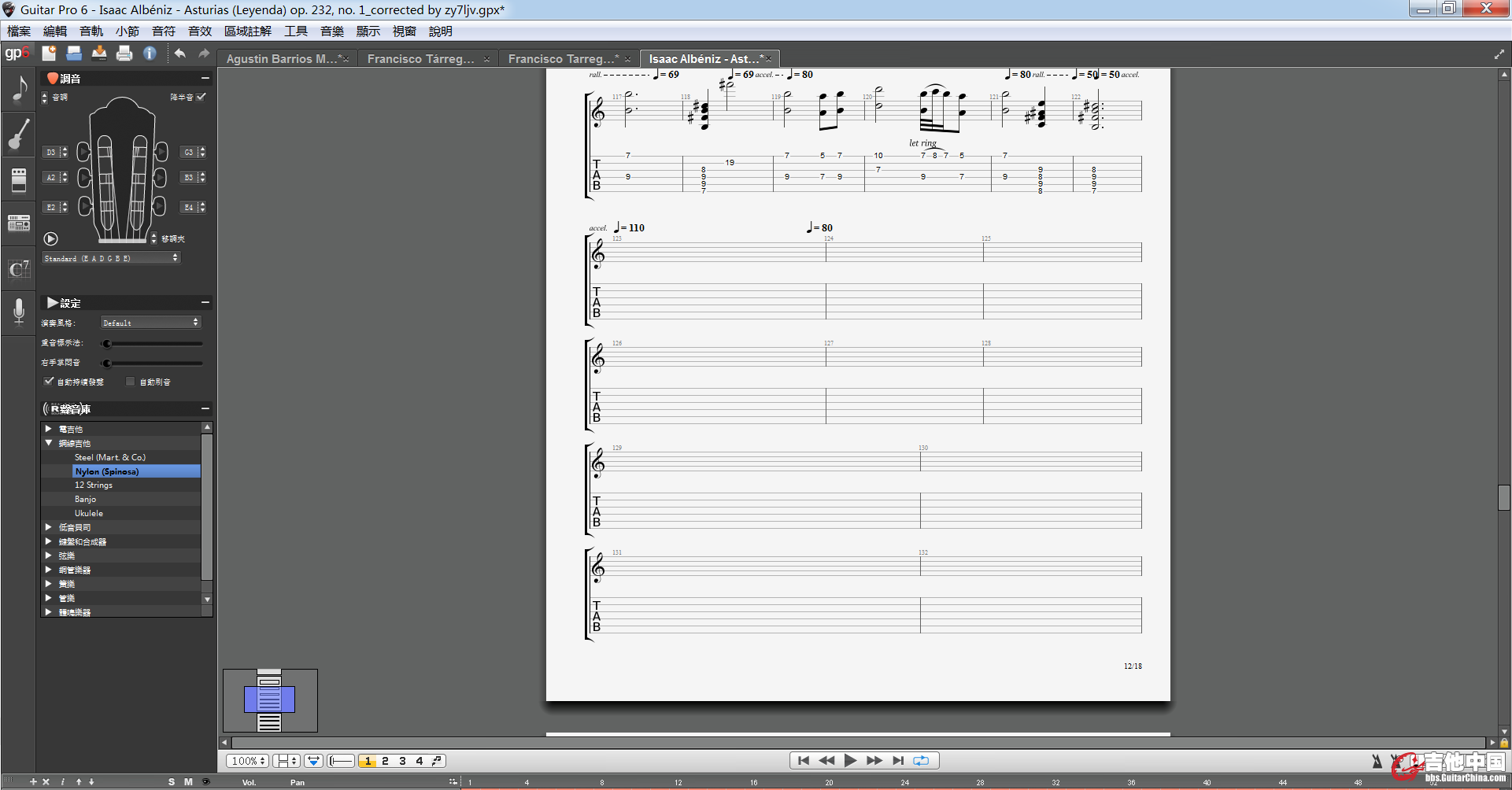This screenshot has height=790, width=1512.
Task: Select voice 3
Action: tap(402, 761)
